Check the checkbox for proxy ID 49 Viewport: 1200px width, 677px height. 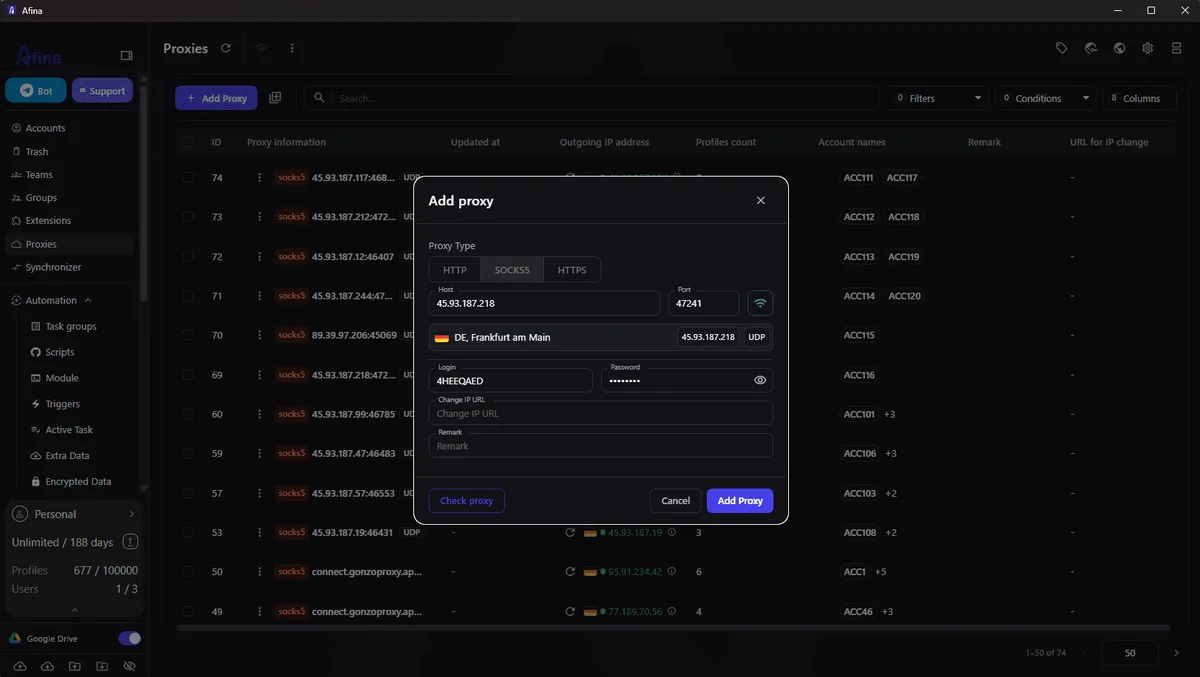(x=188, y=611)
